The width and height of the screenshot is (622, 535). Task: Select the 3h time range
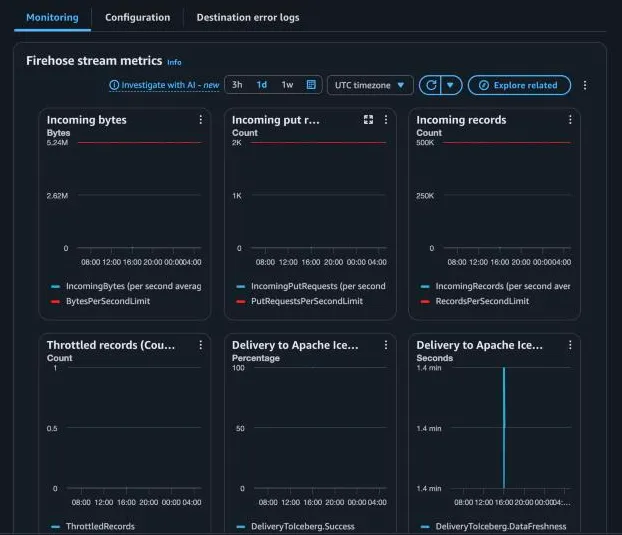click(x=237, y=84)
